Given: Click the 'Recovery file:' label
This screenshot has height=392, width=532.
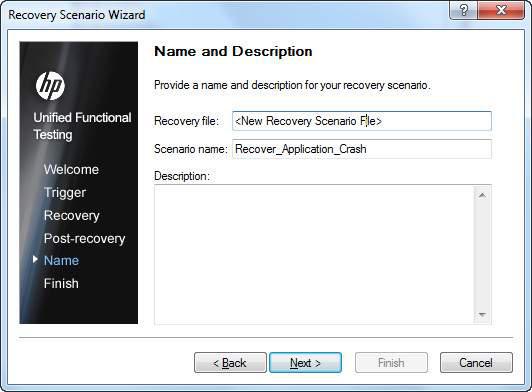Looking at the screenshot, I should [x=186, y=121].
